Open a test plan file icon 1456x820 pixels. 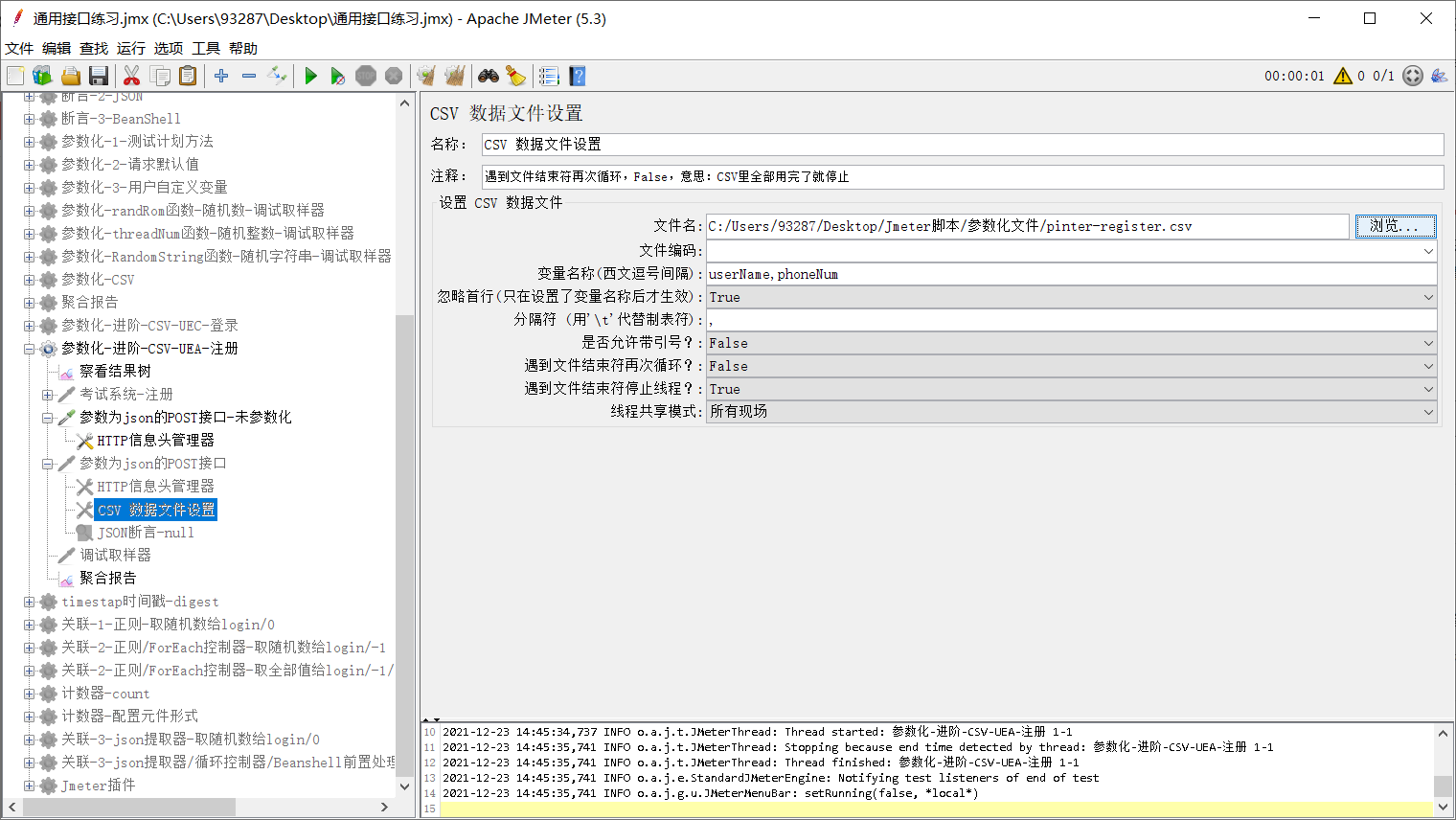70,76
